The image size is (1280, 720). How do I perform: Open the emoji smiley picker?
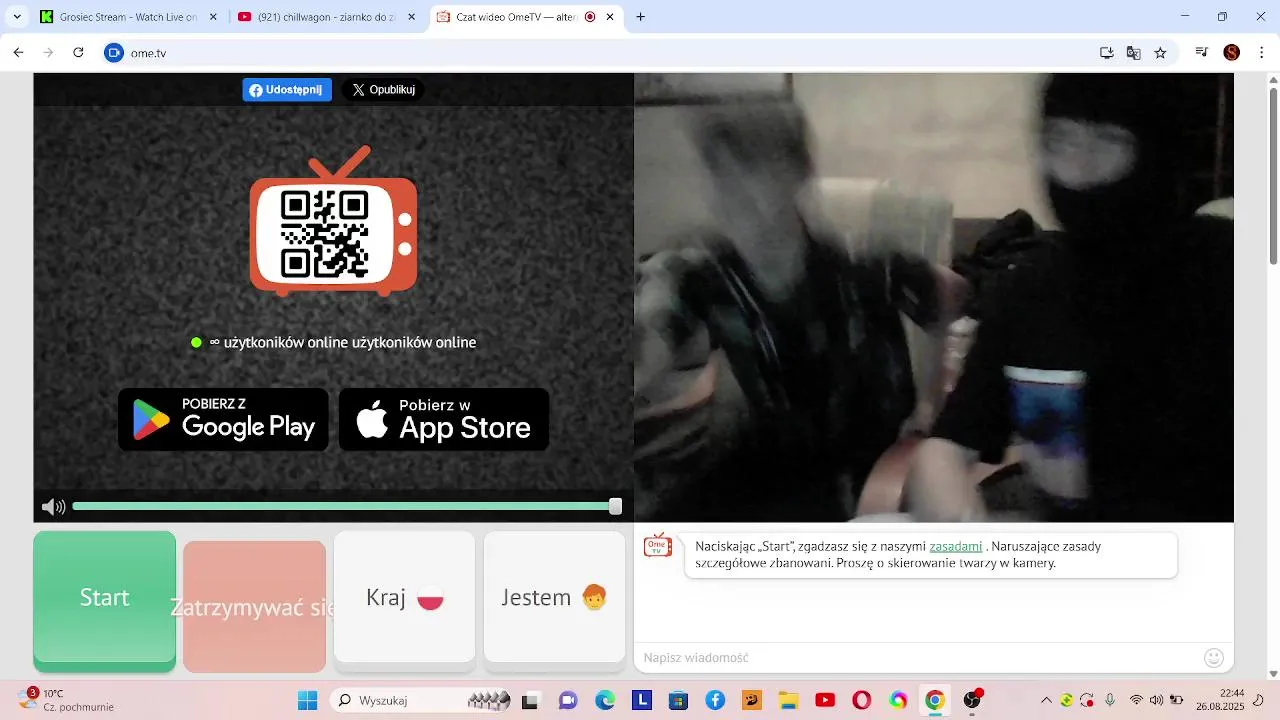[1214, 657]
